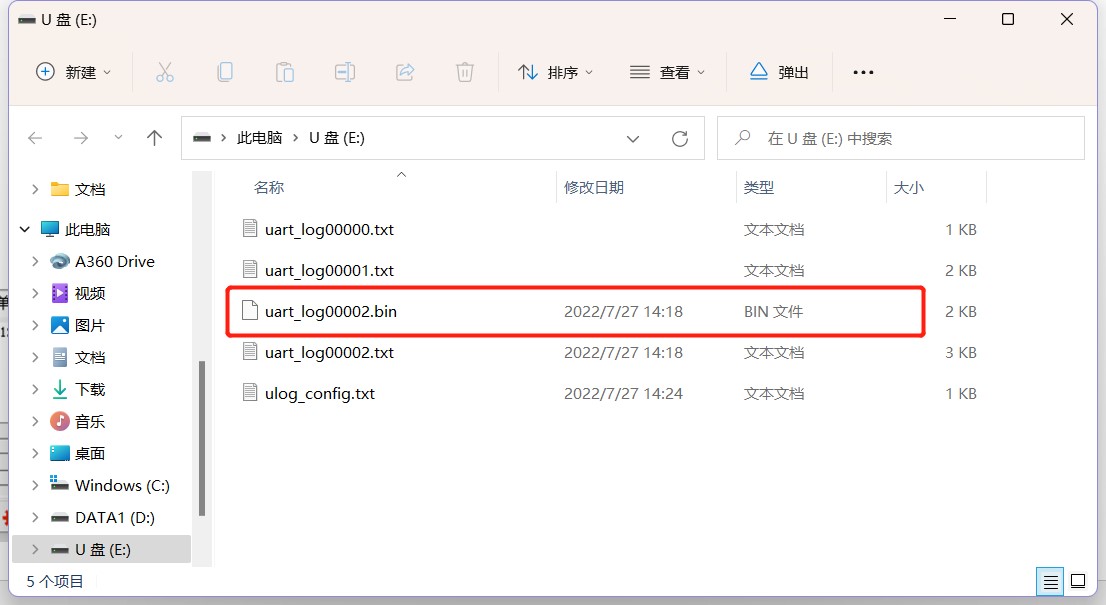Open the New (新建) menu

pos(73,72)
